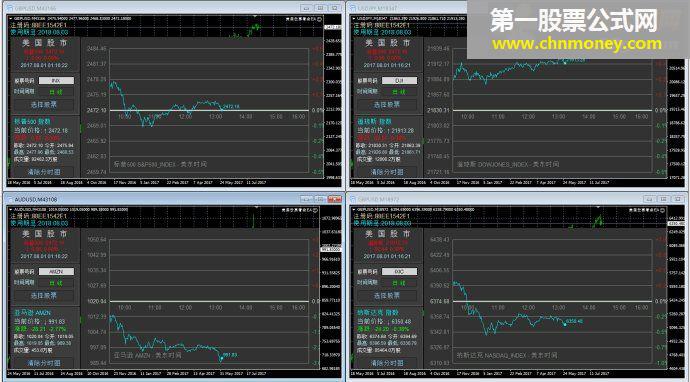Click the EA smiley icon in S&P 500 chart
The width and height of the screenshot is (690, 382).
pos(319,19)
